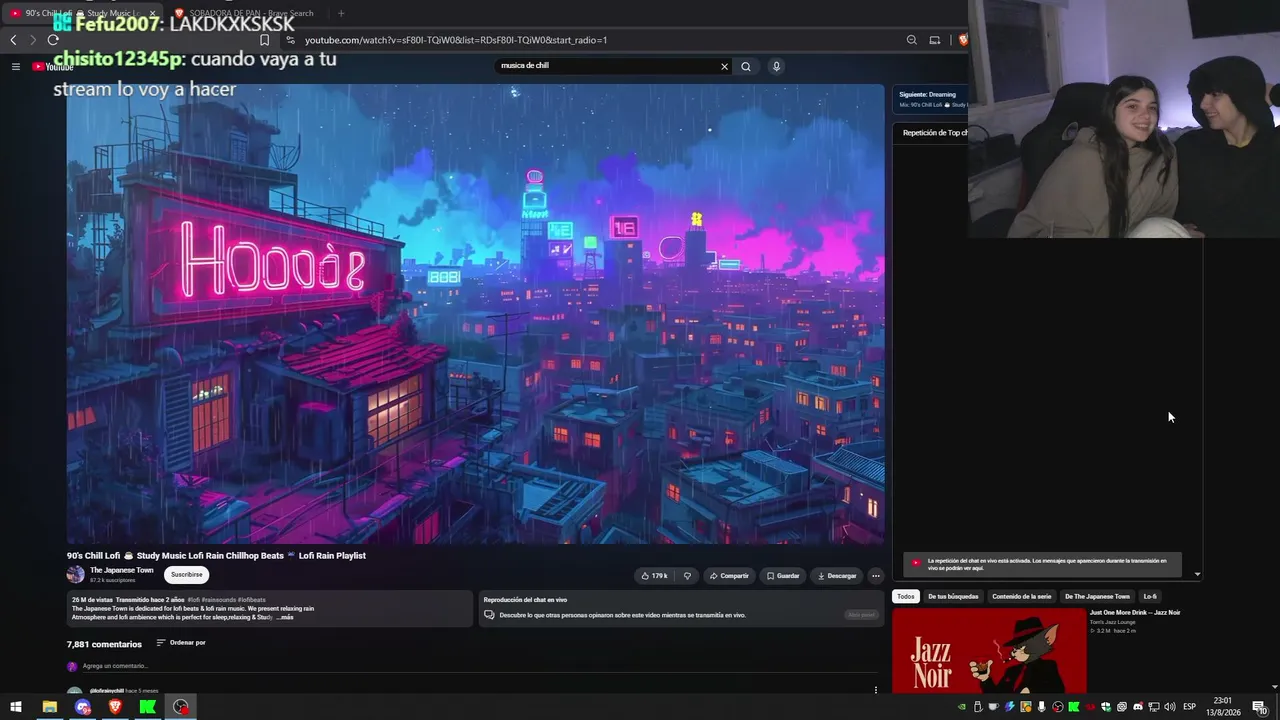Go back using the browser back arrow
The image size is (1280, 720).
coord(13,40)
